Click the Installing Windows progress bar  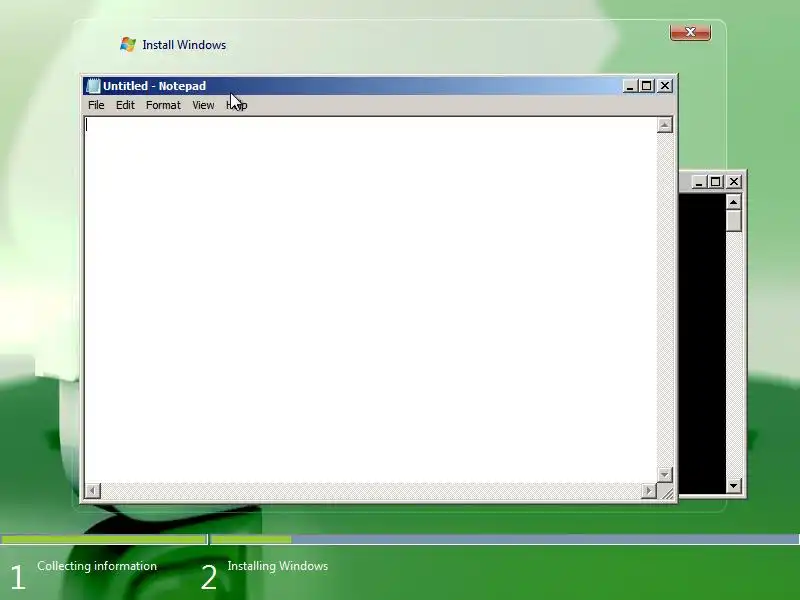tap(505, 539)
